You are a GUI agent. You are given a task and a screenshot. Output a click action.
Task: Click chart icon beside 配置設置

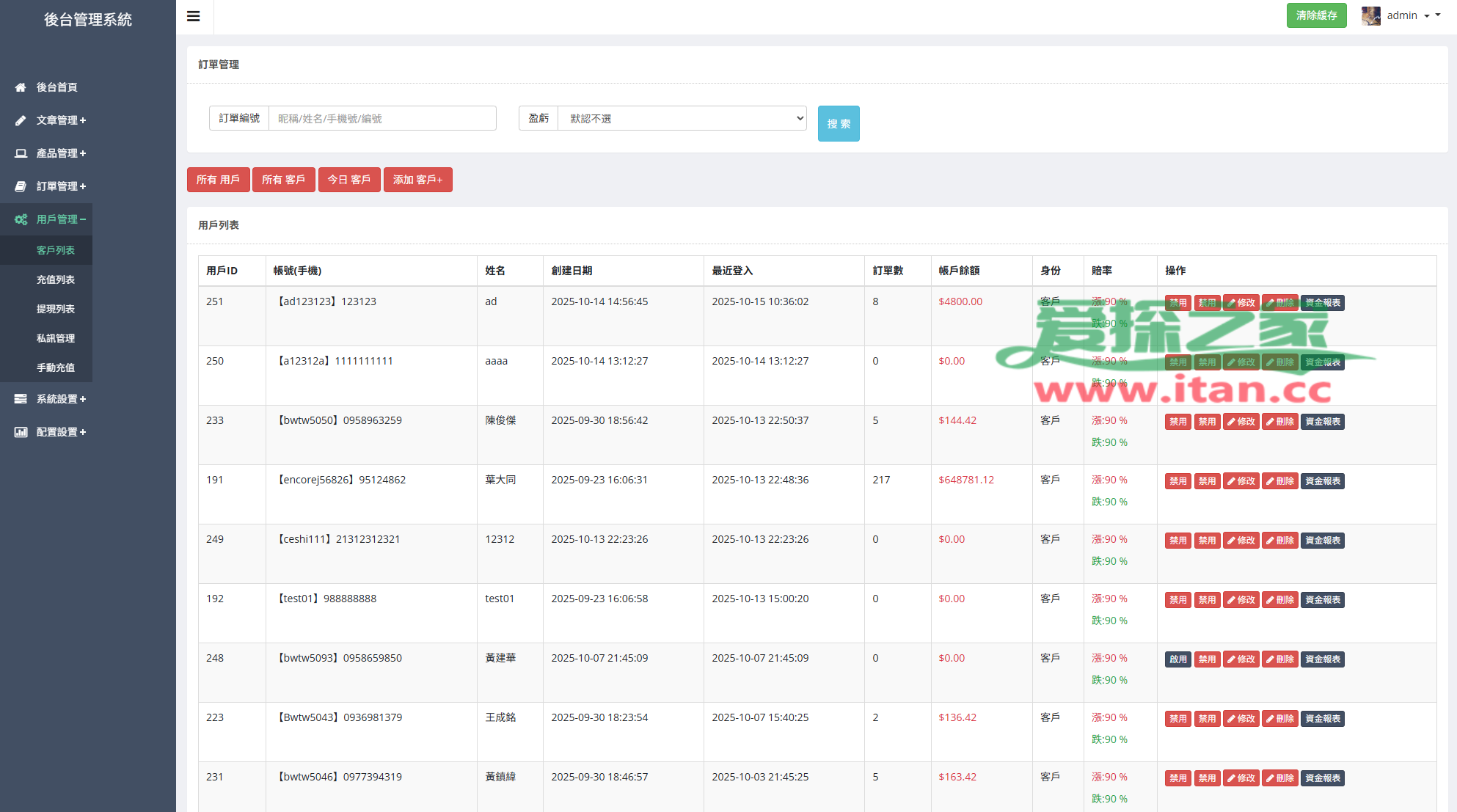pos(21,432)
